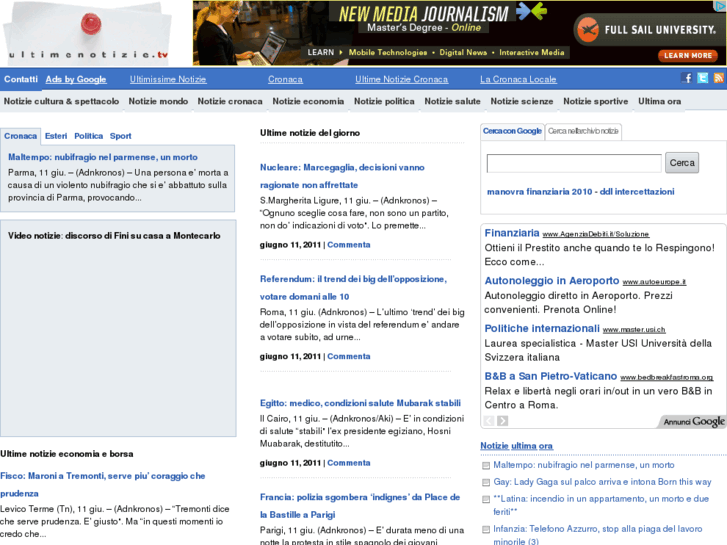Open the Contatti link
The image size is (727, 545).
point(21,79)
